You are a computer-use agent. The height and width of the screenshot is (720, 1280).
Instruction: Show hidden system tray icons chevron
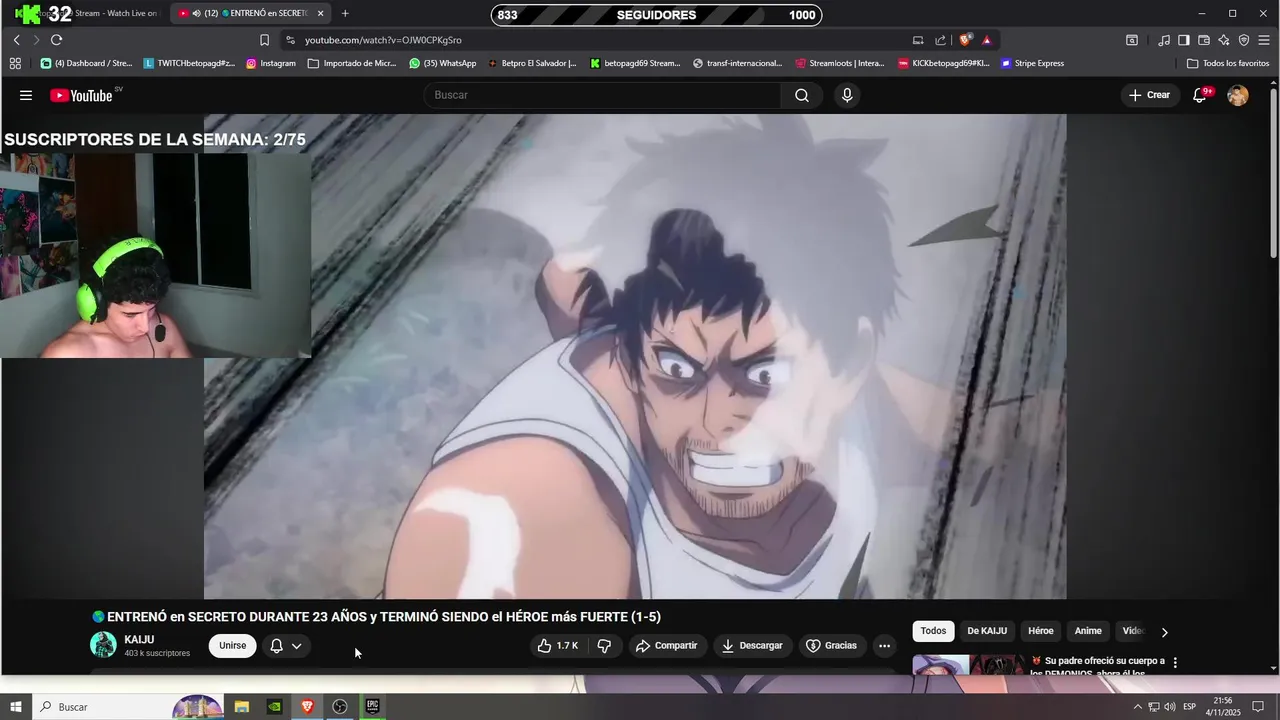tap(1137, 707)
